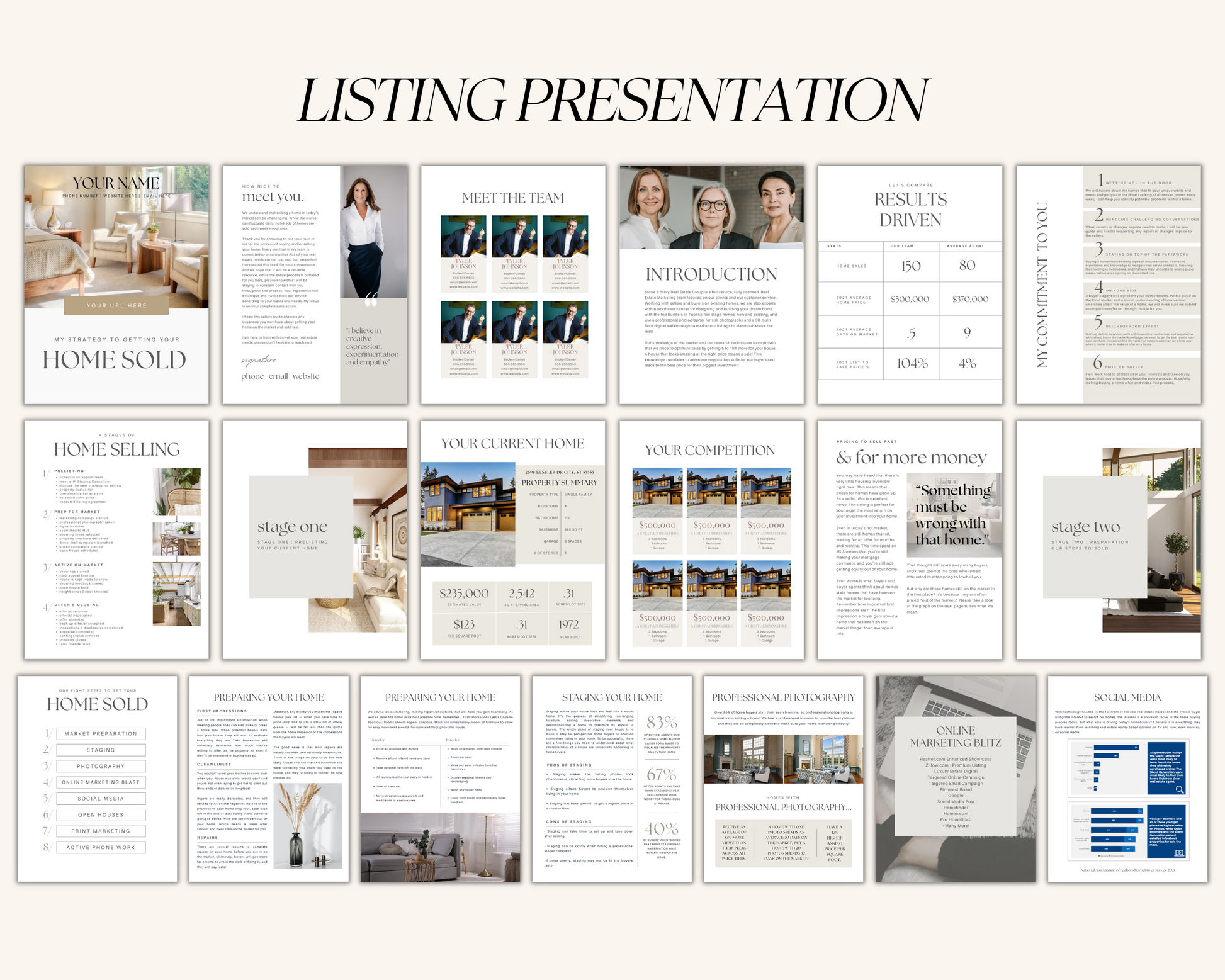1225x980 pixels.
Task: Click the $235,000 estimated value box
Action: pyautogui.click(x=464, y=597)
